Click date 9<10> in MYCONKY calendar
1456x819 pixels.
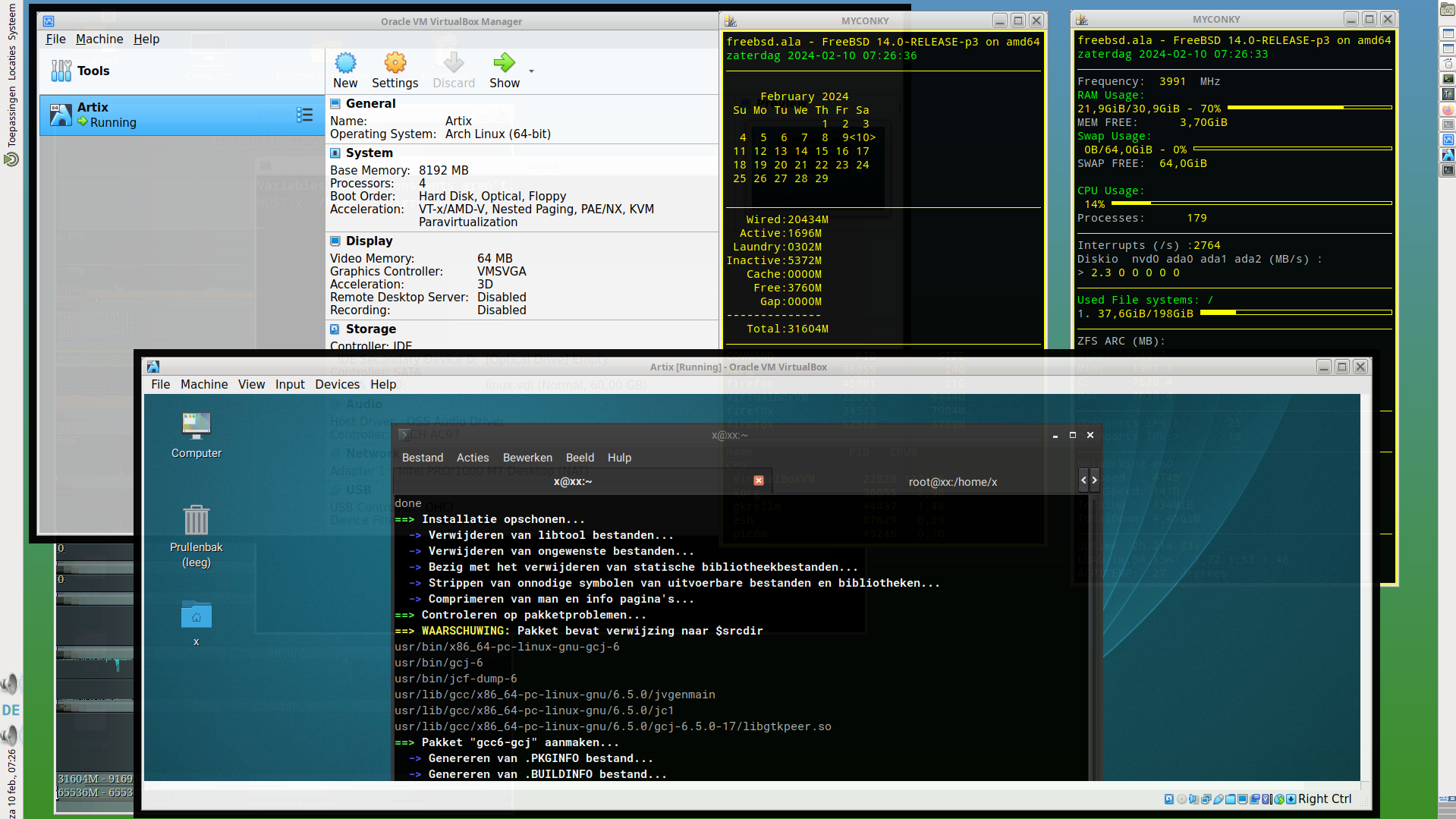click(859, 137)
